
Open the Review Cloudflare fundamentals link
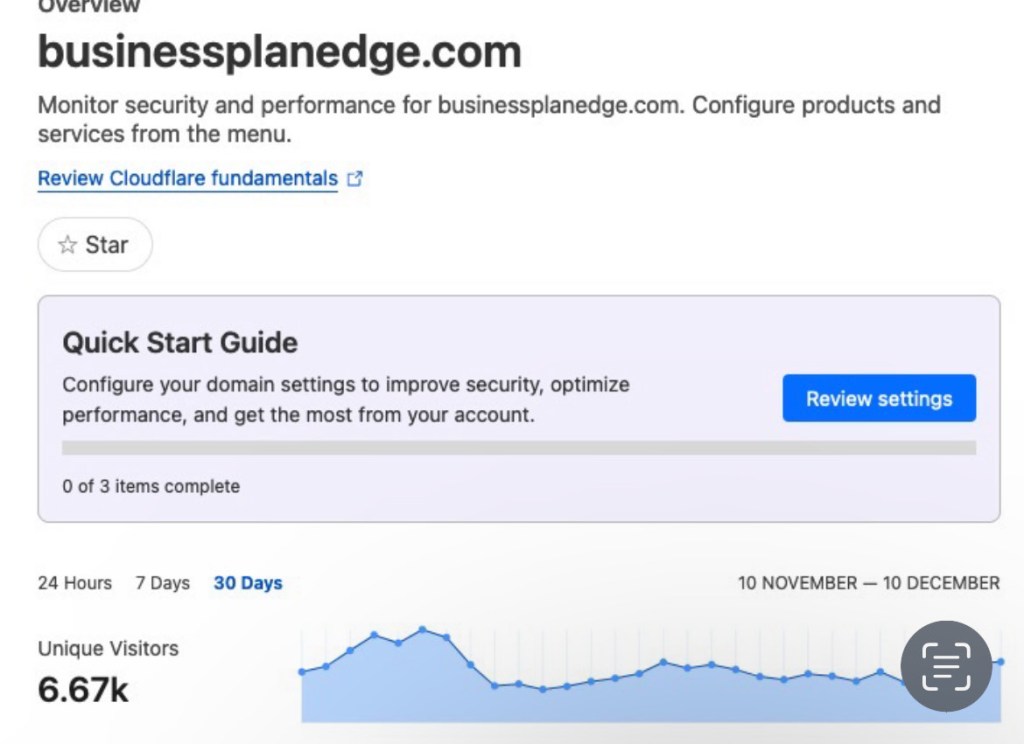pos(188,179)
